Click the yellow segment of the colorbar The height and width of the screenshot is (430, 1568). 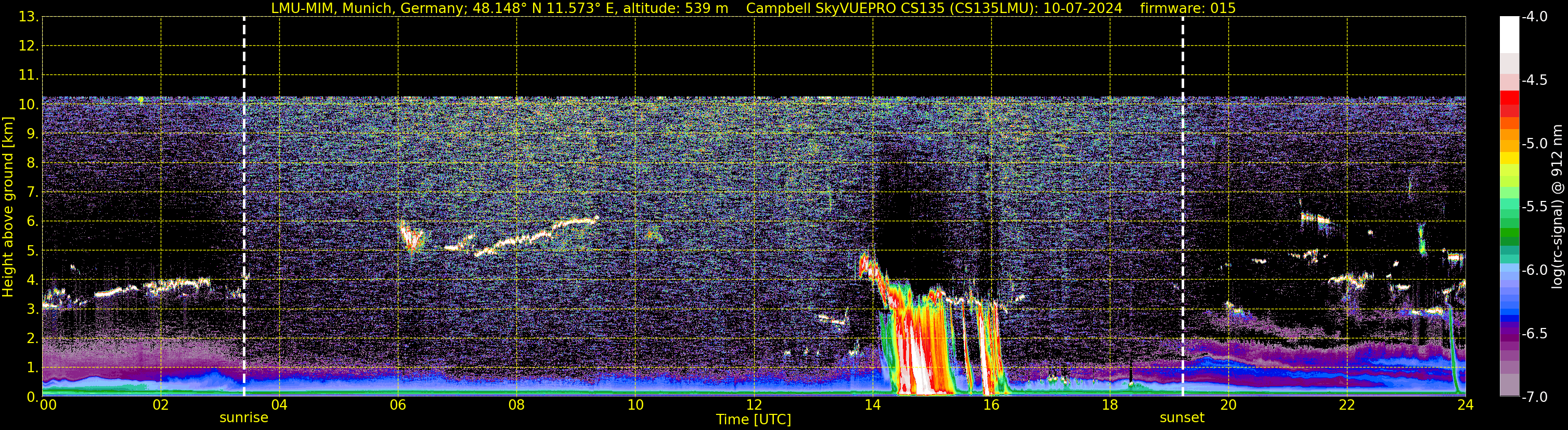[1510, 158]
